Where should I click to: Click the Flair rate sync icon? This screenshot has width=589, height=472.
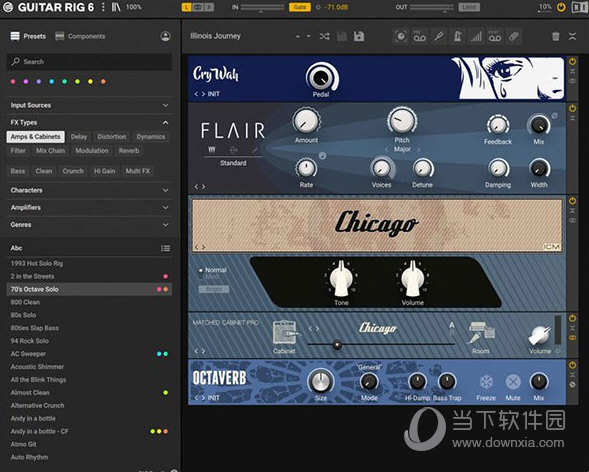pos(322,156)
